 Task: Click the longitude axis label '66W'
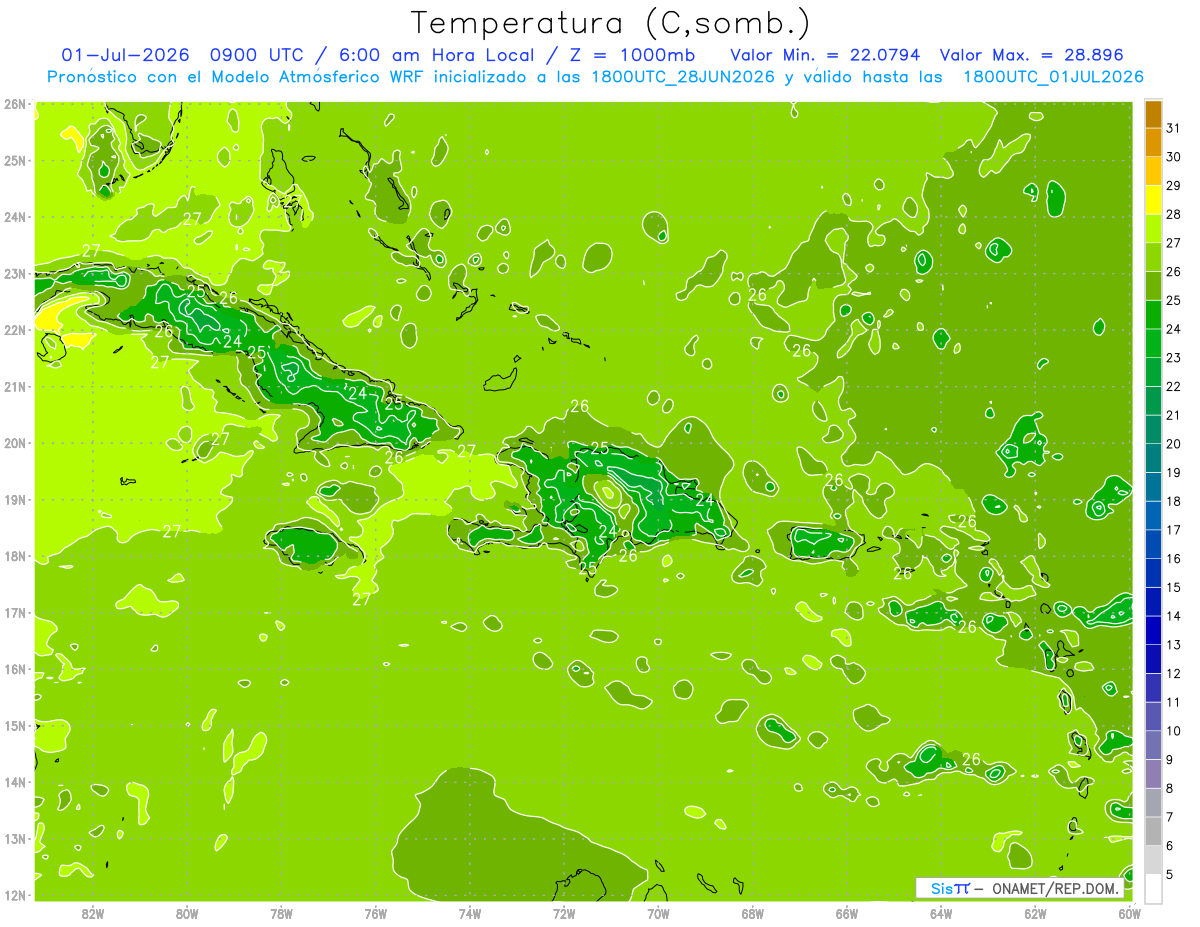tap(847, 913)
